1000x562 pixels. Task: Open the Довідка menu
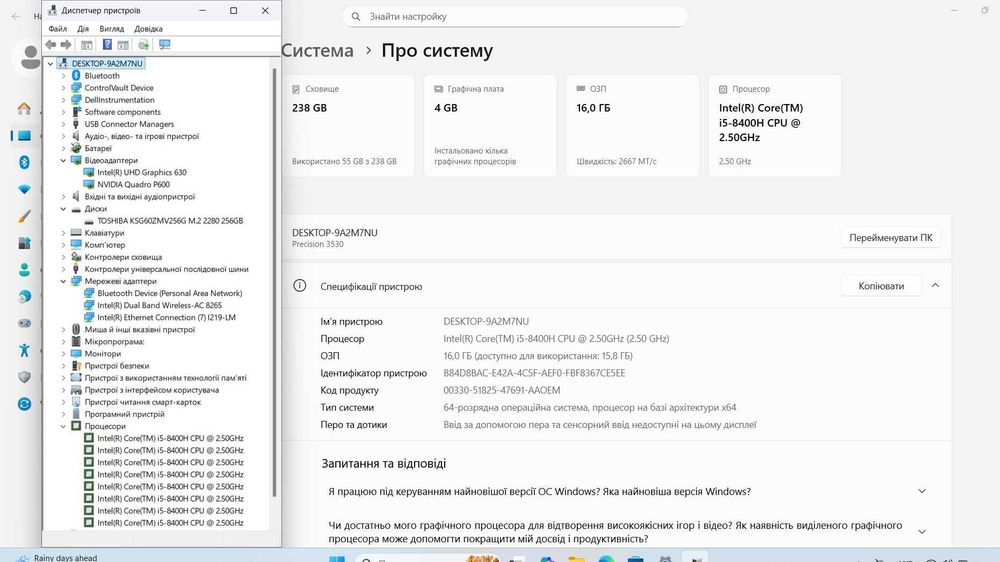point(148,29)
